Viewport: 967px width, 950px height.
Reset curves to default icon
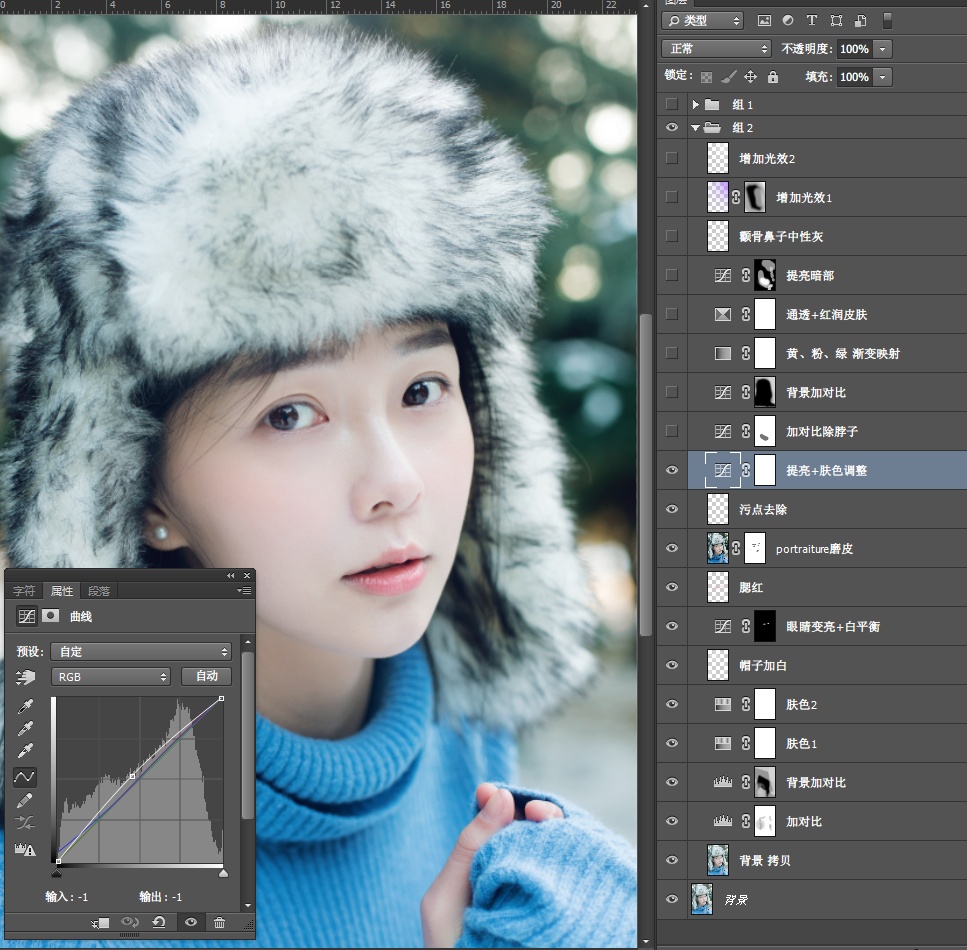[158, 922]
